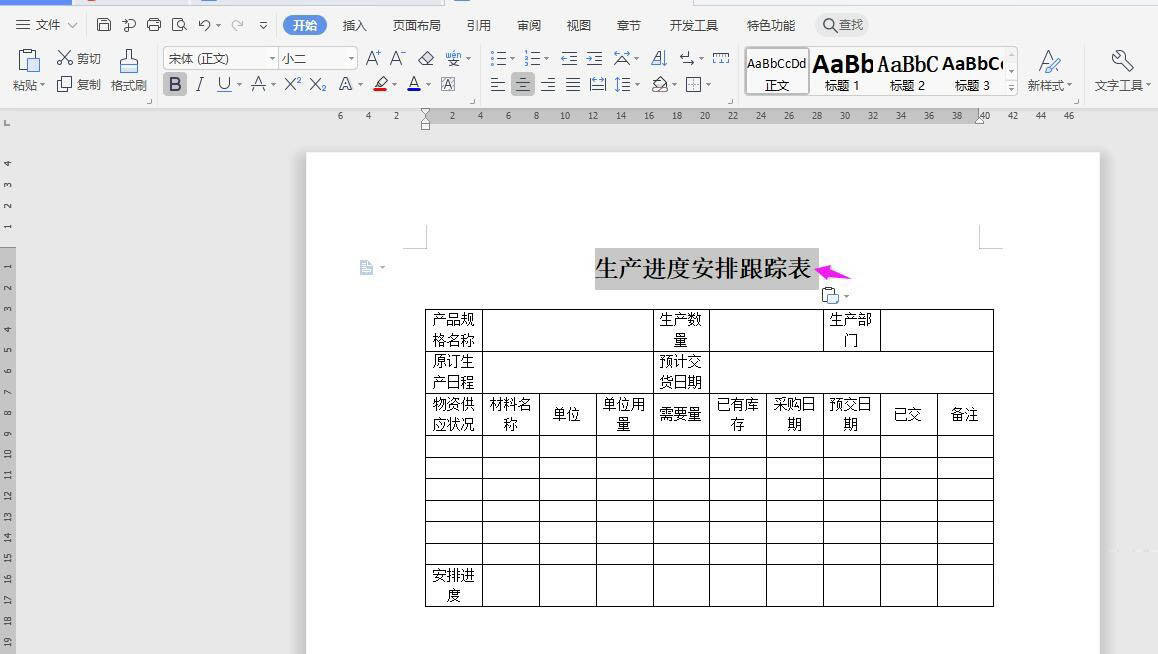The width and height of the screenshot is (1158, 654).
Task: Click the Save icon in quick access bar
Action: [x=104, y=25]
